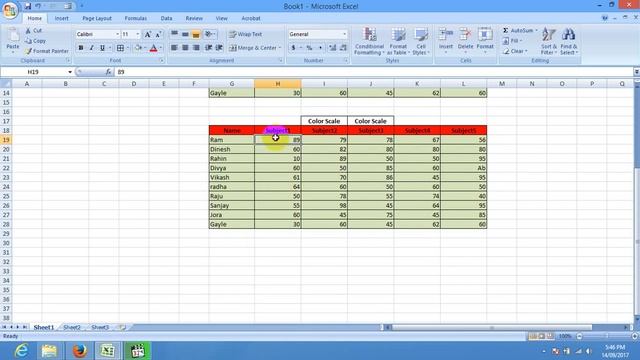The image size is (640, 360).
Task: Toggle Wrap Text for the cell
Action: tap(246, 34)
